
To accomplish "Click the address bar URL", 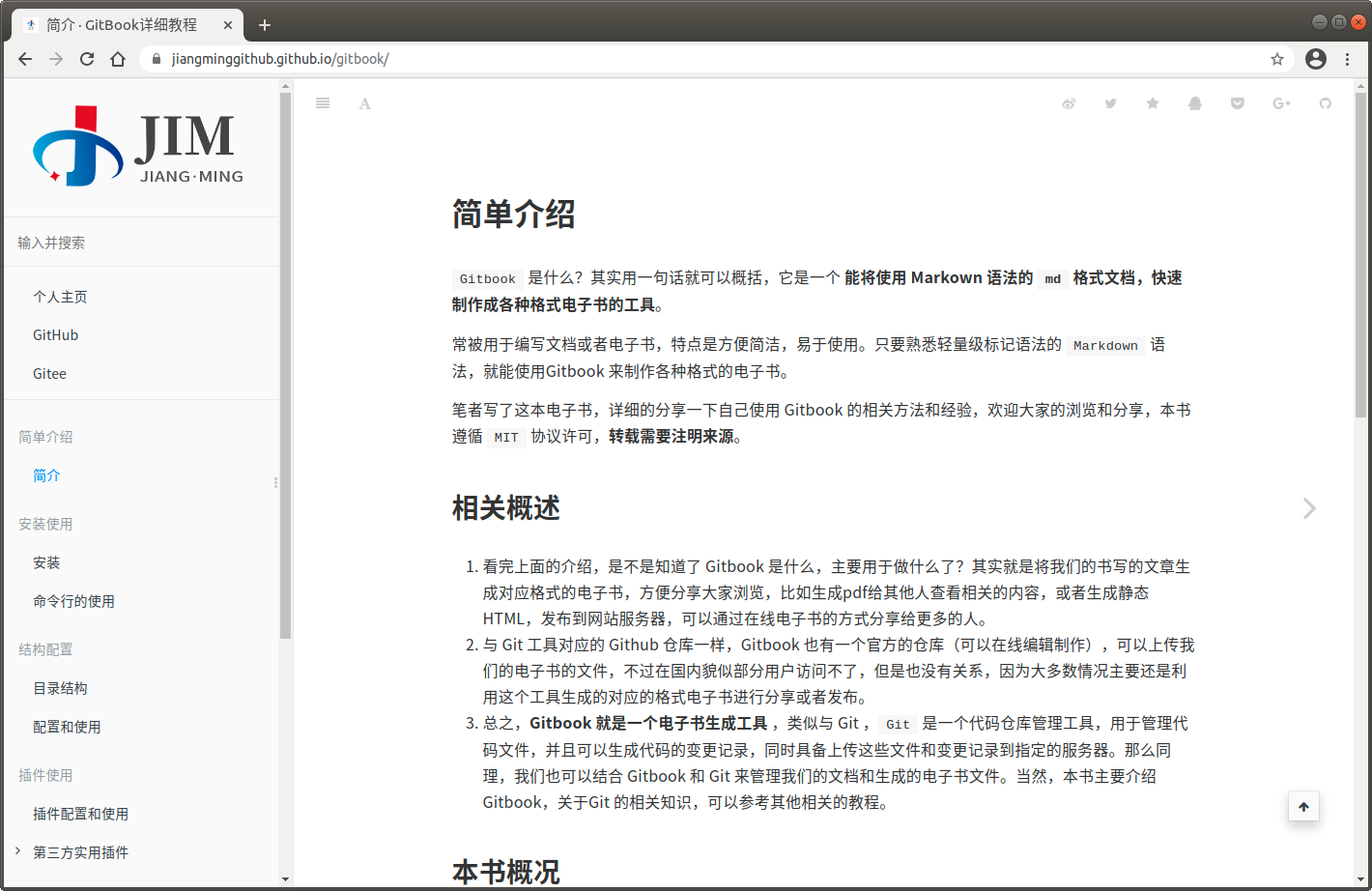I will tap(280, 59).
